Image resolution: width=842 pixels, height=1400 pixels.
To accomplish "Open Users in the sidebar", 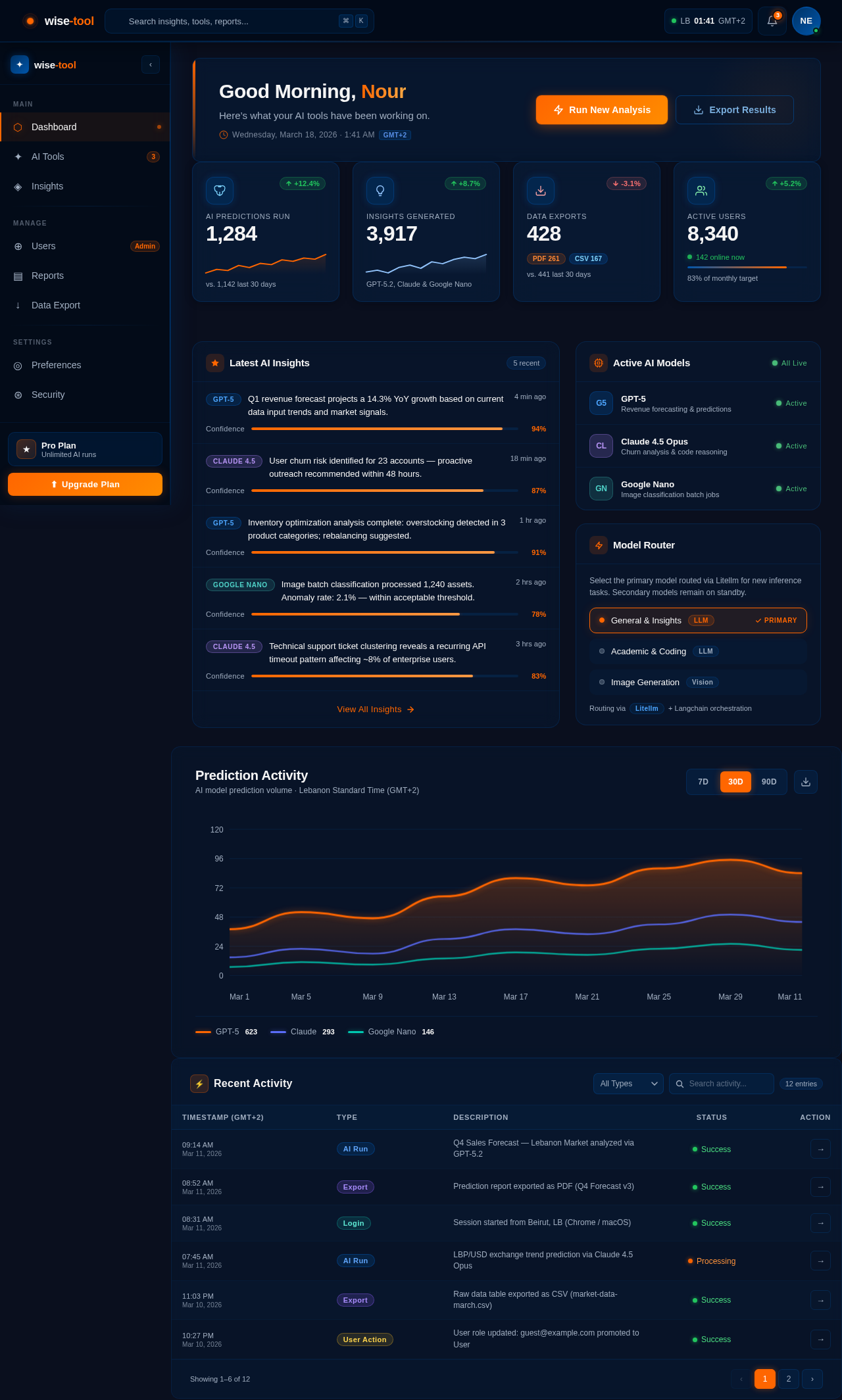I will 85,246.
